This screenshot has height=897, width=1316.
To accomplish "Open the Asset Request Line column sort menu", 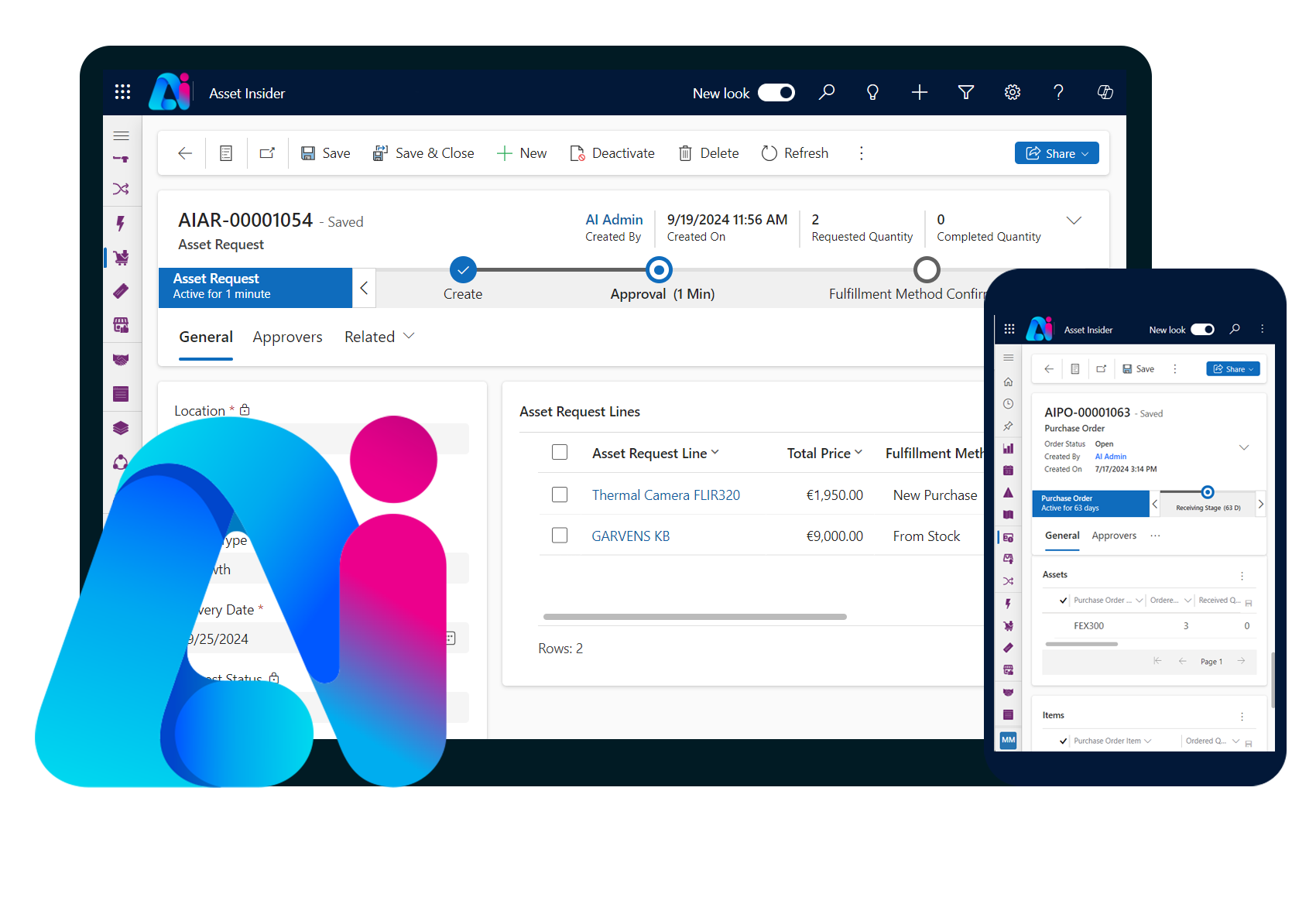I will point(715,452).
